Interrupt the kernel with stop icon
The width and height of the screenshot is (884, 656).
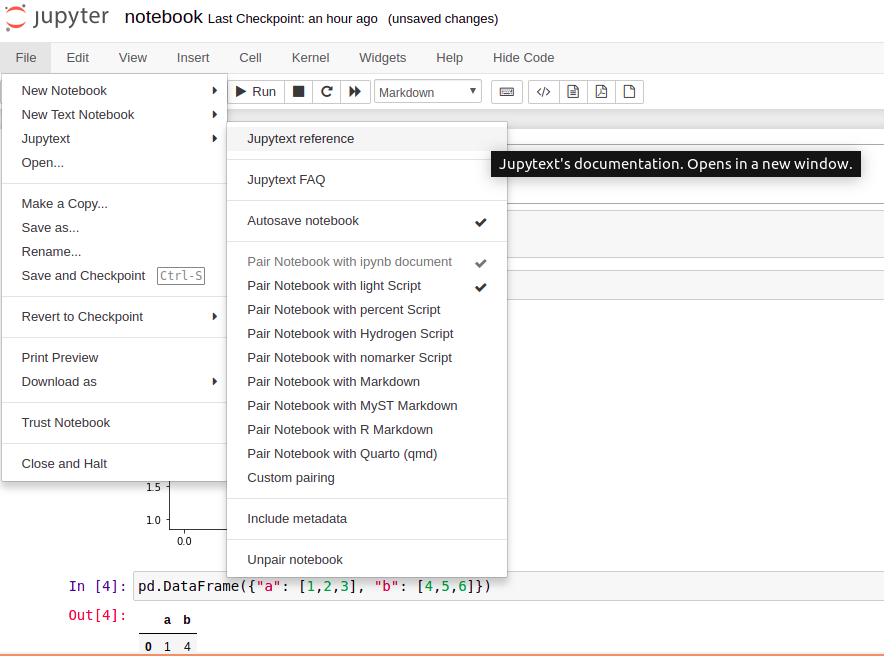coord(296,91)
